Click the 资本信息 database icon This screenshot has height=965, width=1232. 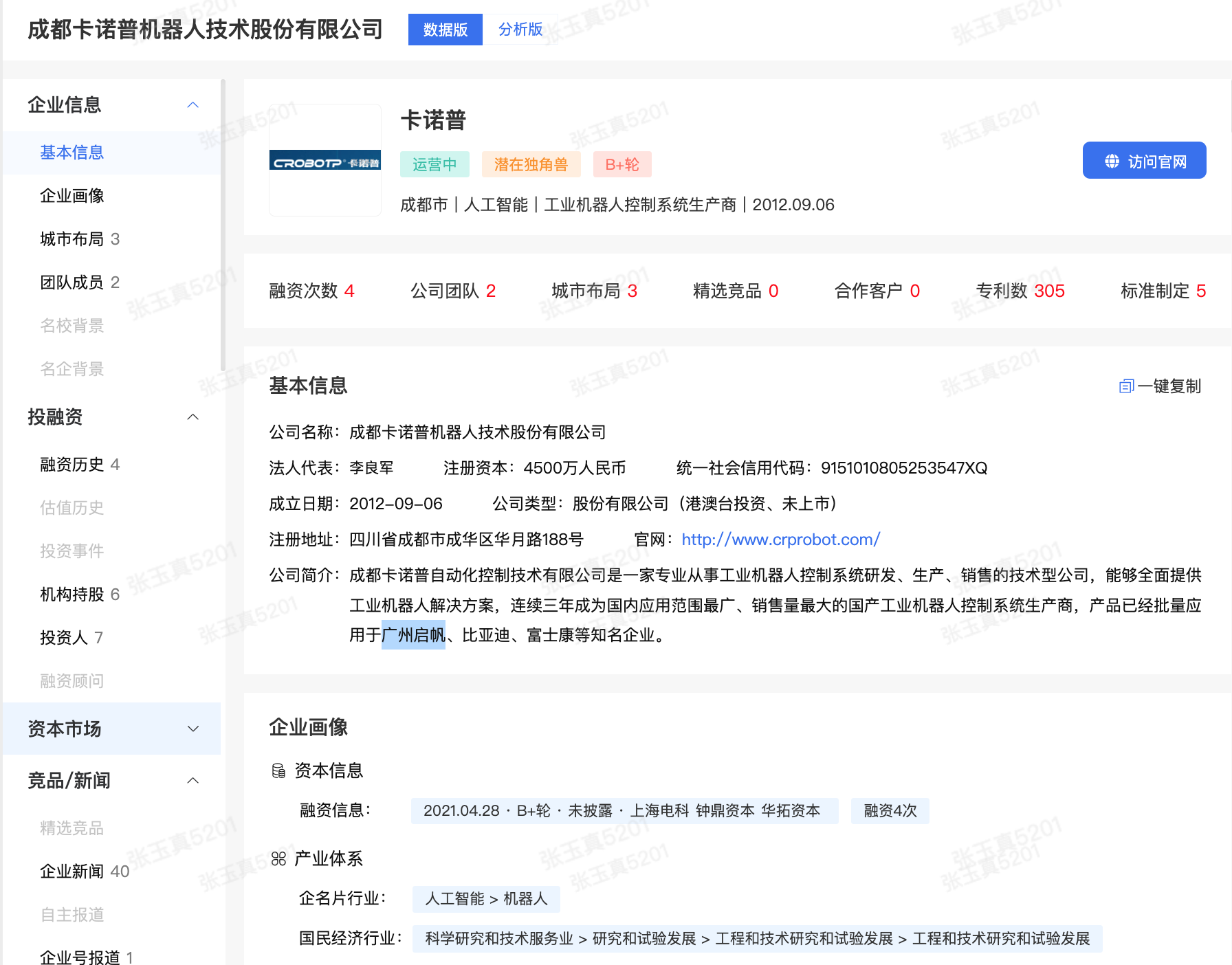pos(278,771)
